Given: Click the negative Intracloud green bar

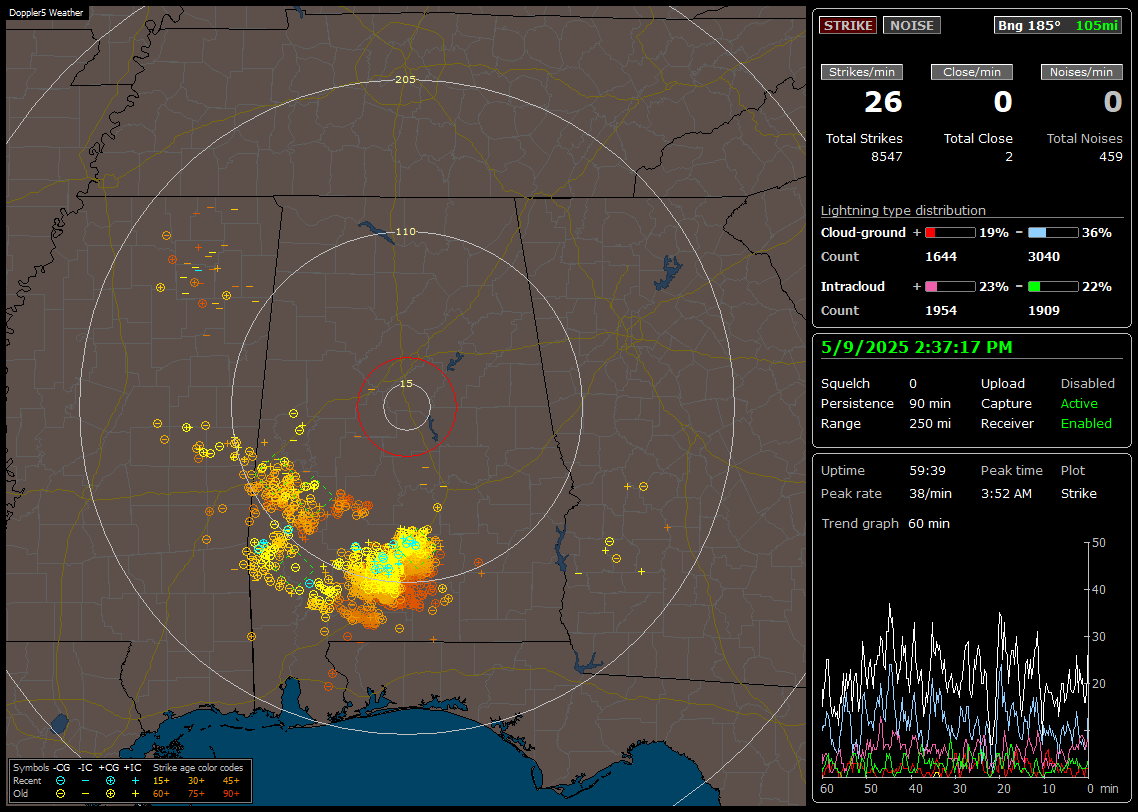Looking at the screenshot, I should 1053,287.
